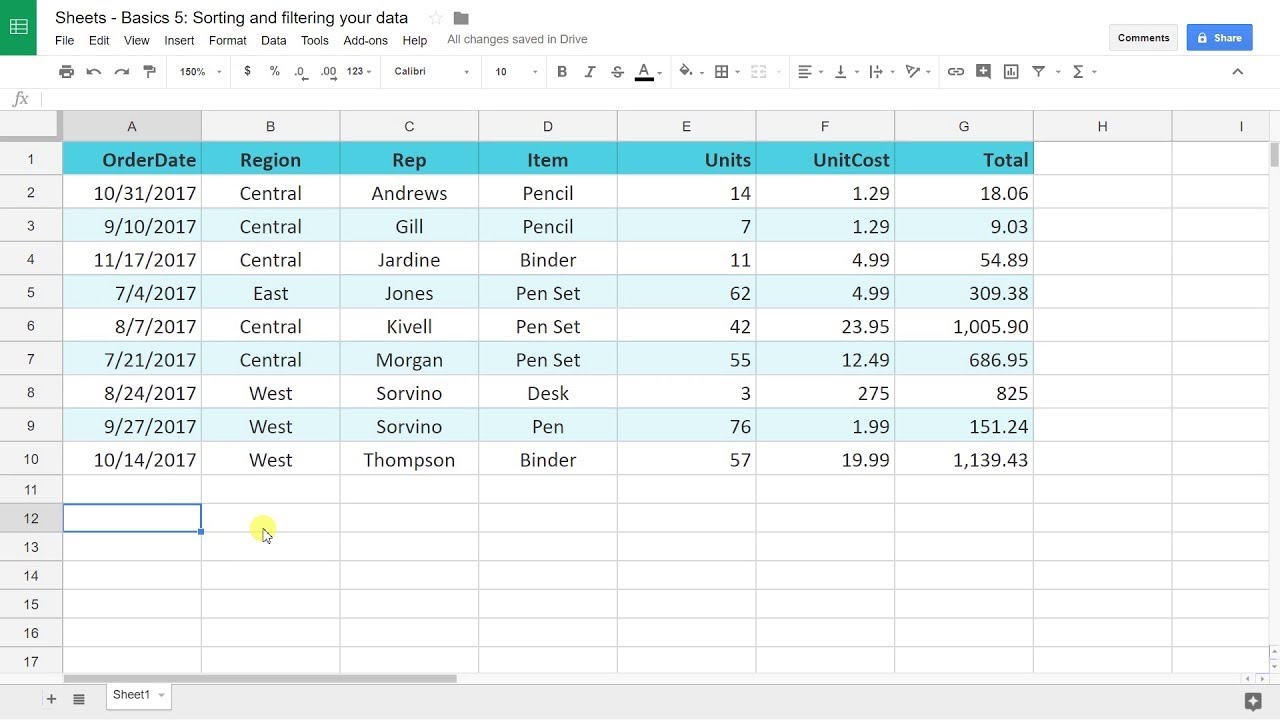Image resolution: width=1280 pixels, height=720 pixels.
Task: Select the cell containing Thompson
Action: [x=409, y=460]
